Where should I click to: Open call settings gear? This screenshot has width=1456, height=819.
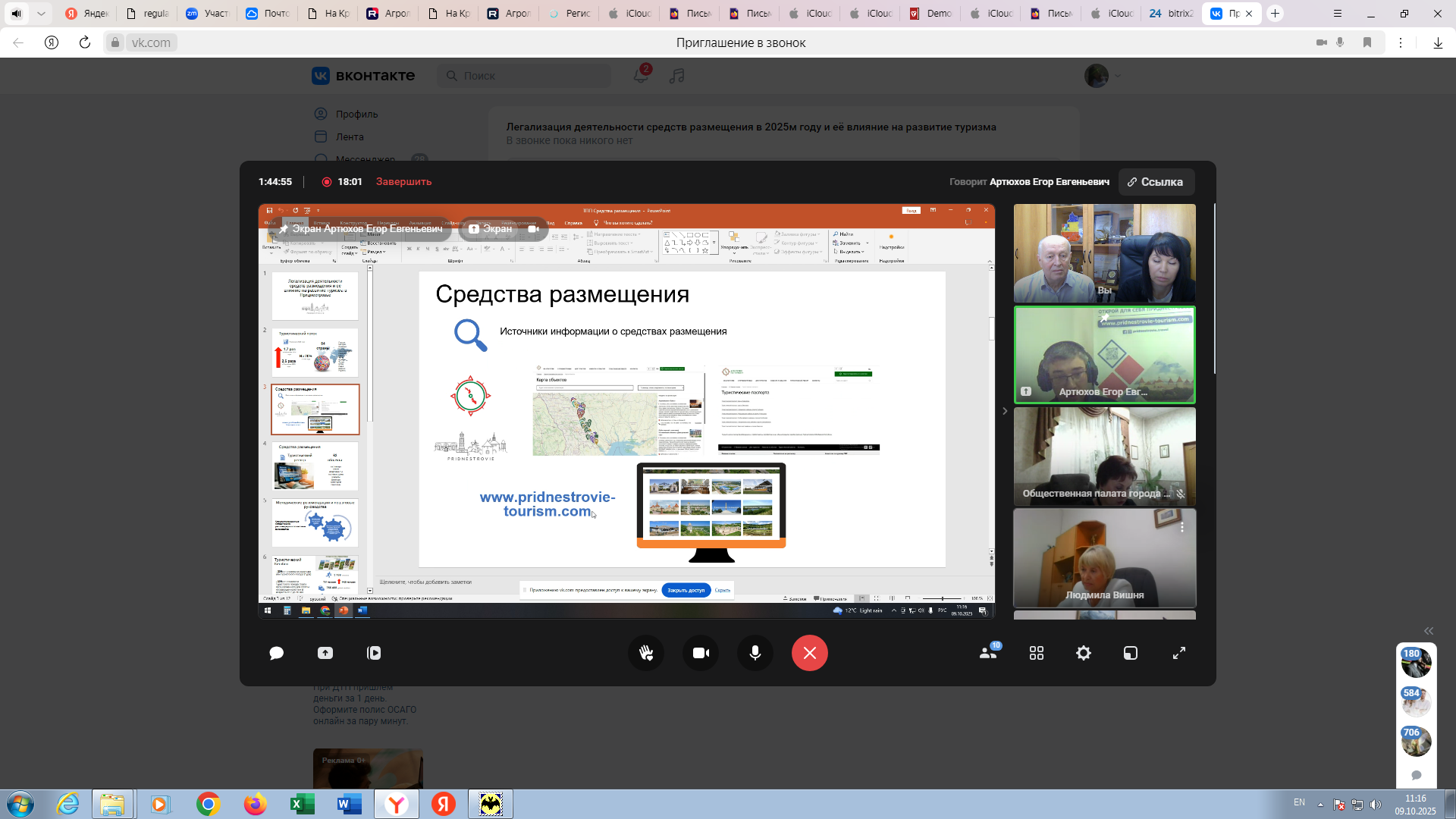point(1084,653)
